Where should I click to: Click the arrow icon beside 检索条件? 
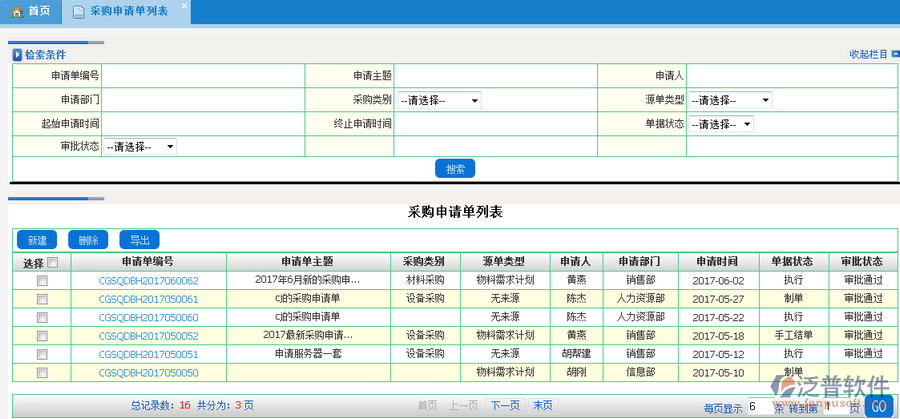tap(17, 55)
